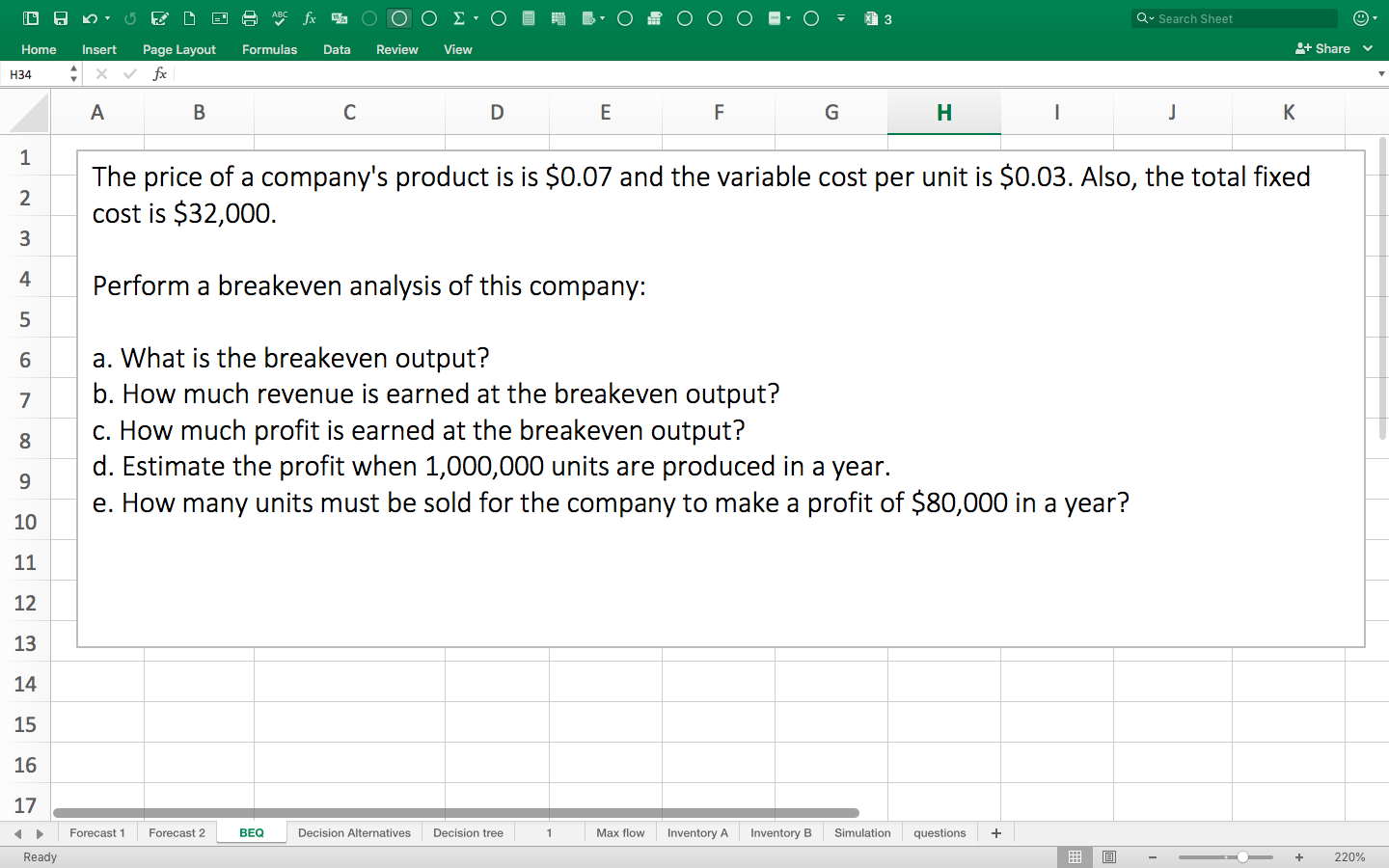Open the Insert ribbon tab
The image size is (1389, 868).
click(x=99, y=49)
